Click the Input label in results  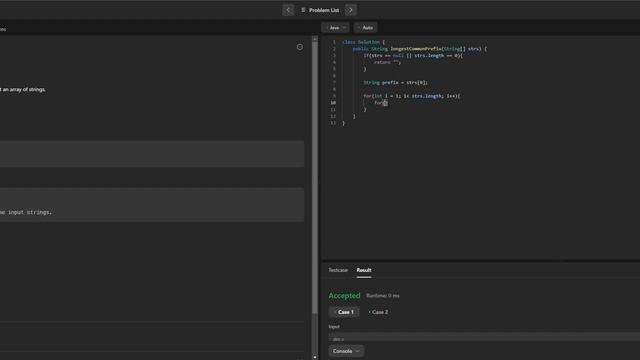334,327
